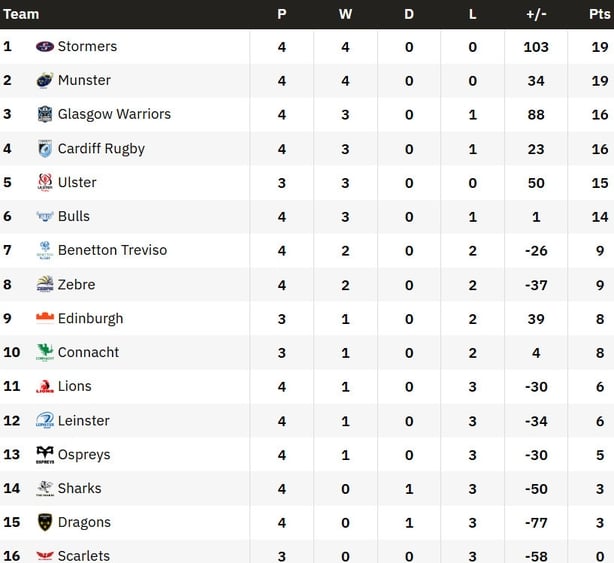Select the Bulls team logo

click(x=44, y=217)
